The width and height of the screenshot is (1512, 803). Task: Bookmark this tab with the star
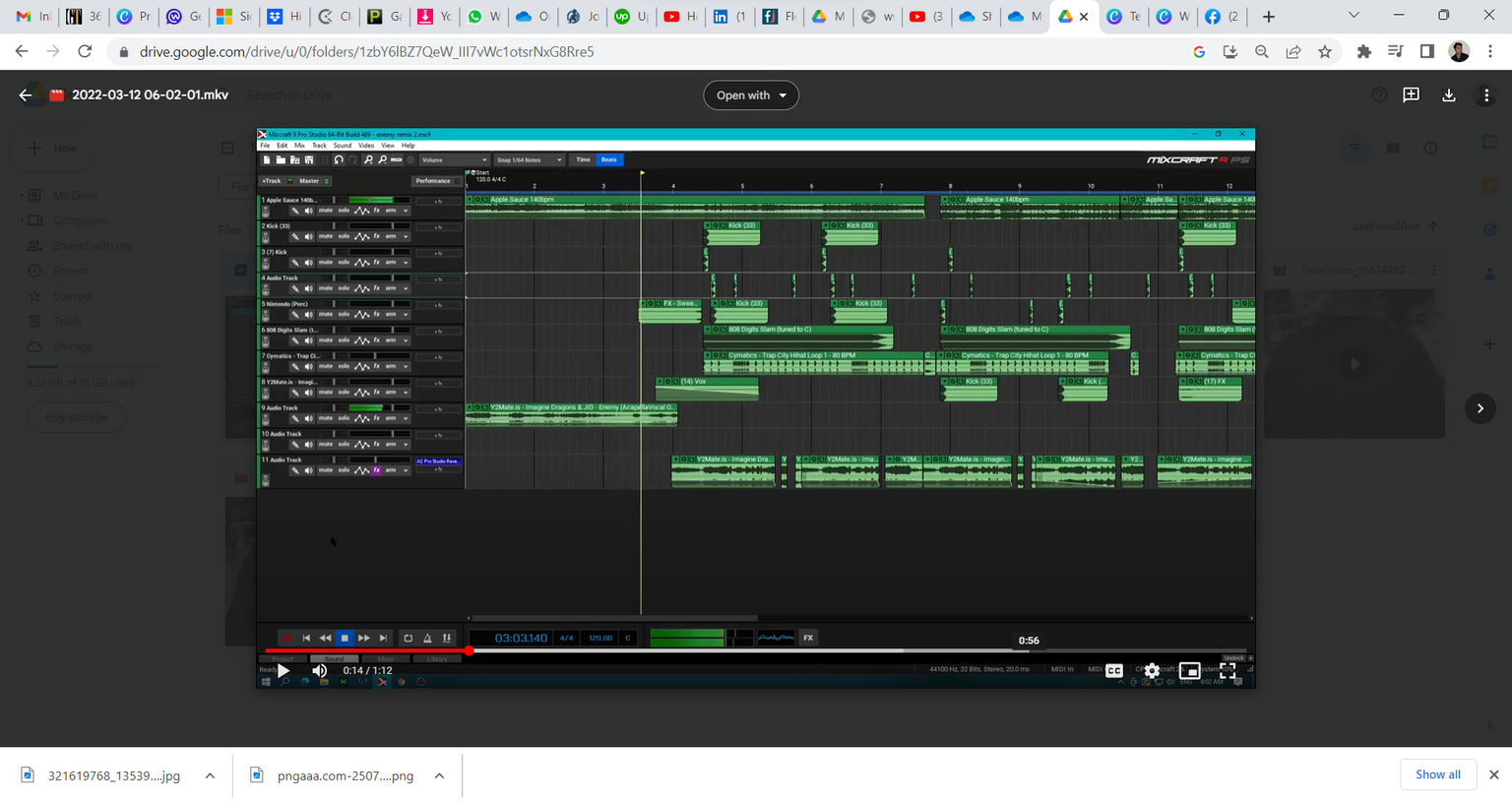pyautogui.click(x=1325, y=52)
